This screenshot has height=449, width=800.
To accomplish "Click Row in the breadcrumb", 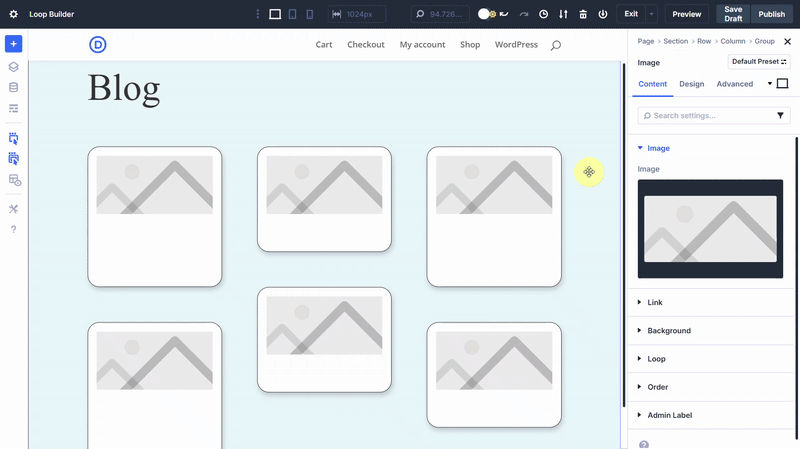I will click(704, 41).
